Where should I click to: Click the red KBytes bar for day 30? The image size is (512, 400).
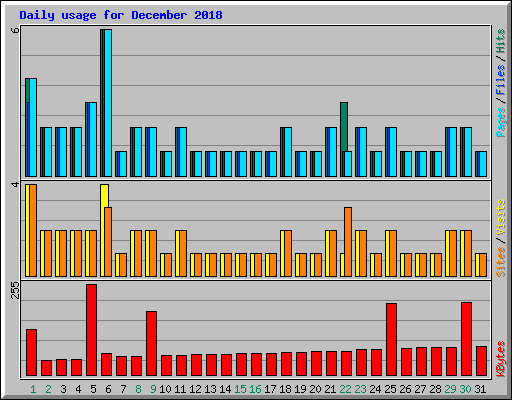pos(467,339)
